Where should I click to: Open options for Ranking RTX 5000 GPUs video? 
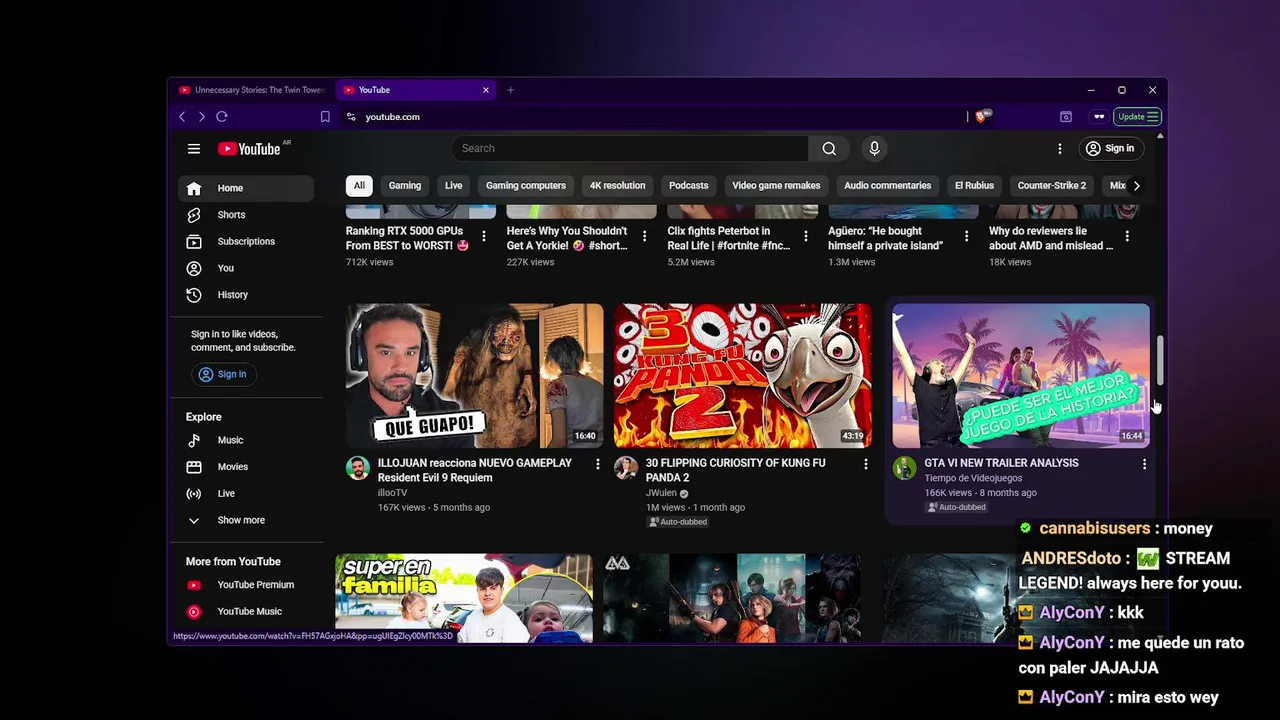(x=484, y=237)
